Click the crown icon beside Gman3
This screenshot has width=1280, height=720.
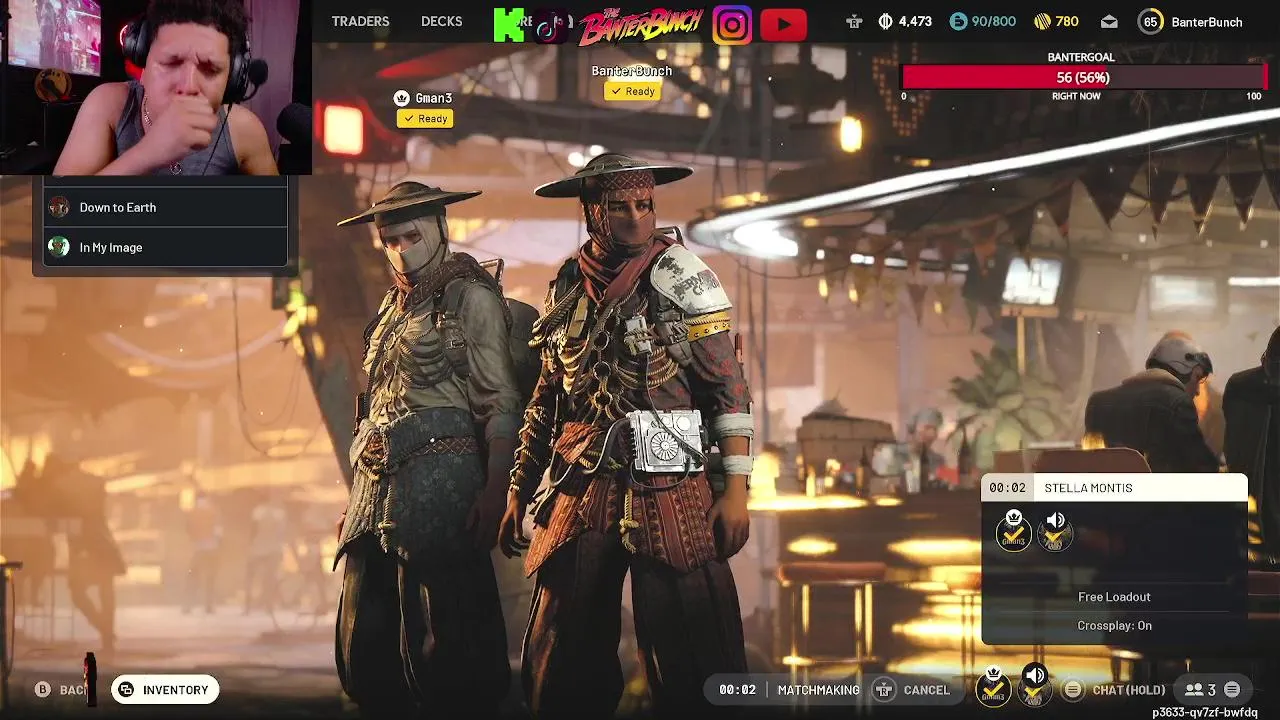[401, 98]
